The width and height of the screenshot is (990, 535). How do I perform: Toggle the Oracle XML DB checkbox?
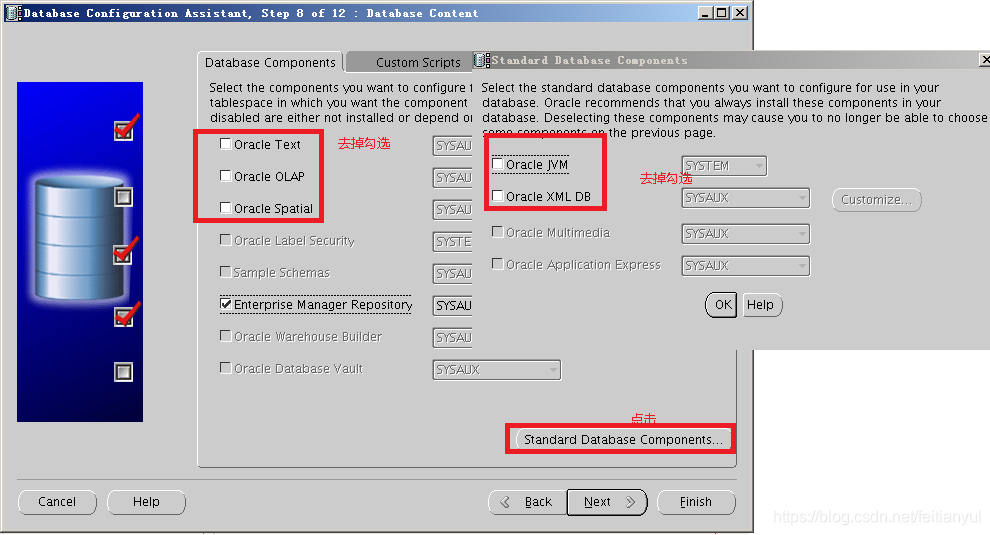pyautogui.click(x=498, y=196)
